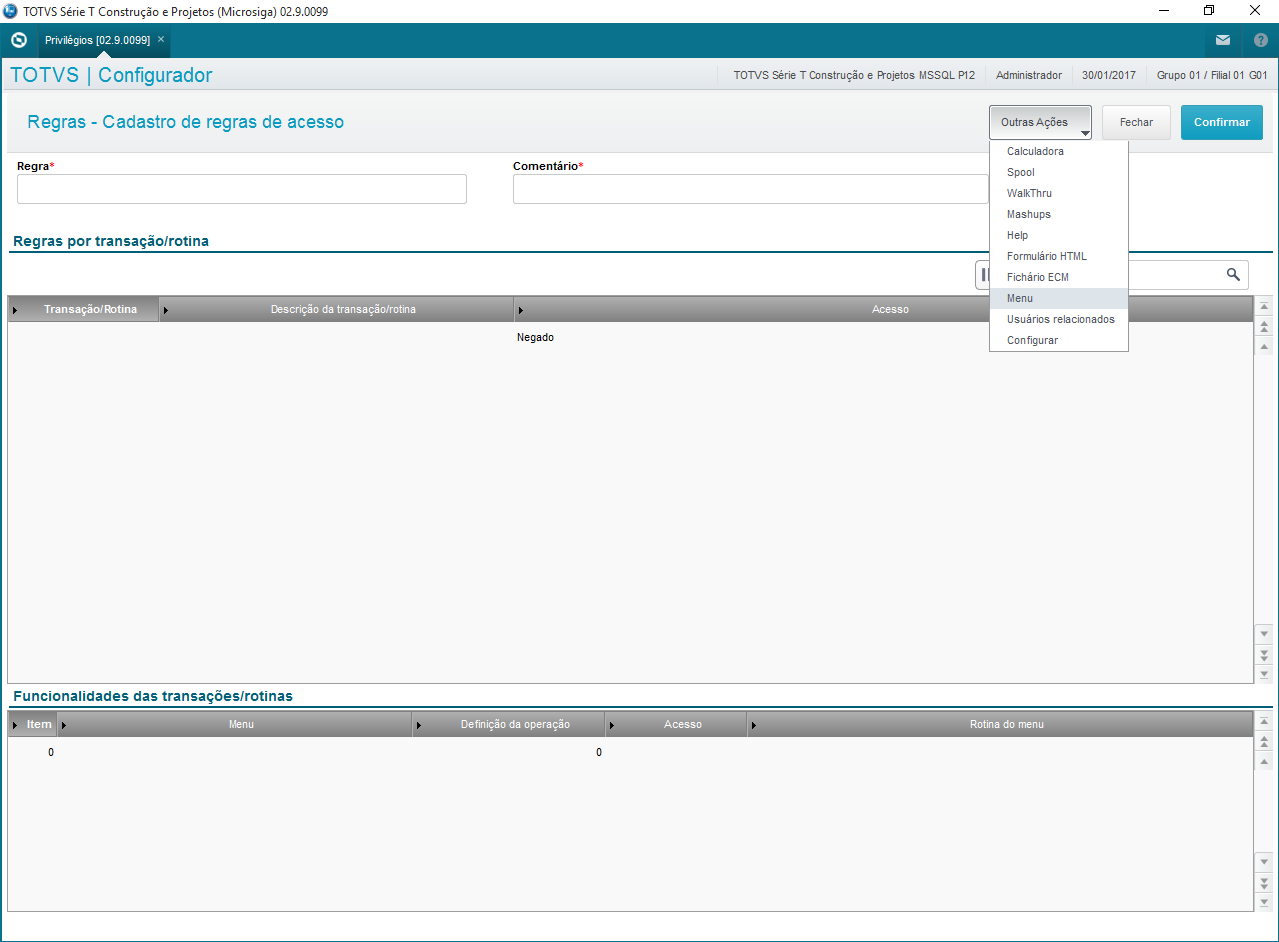Collapse the Outras Ações dropdown
The height and width of the screenshot is (942, 1279).
(1040, 122)
